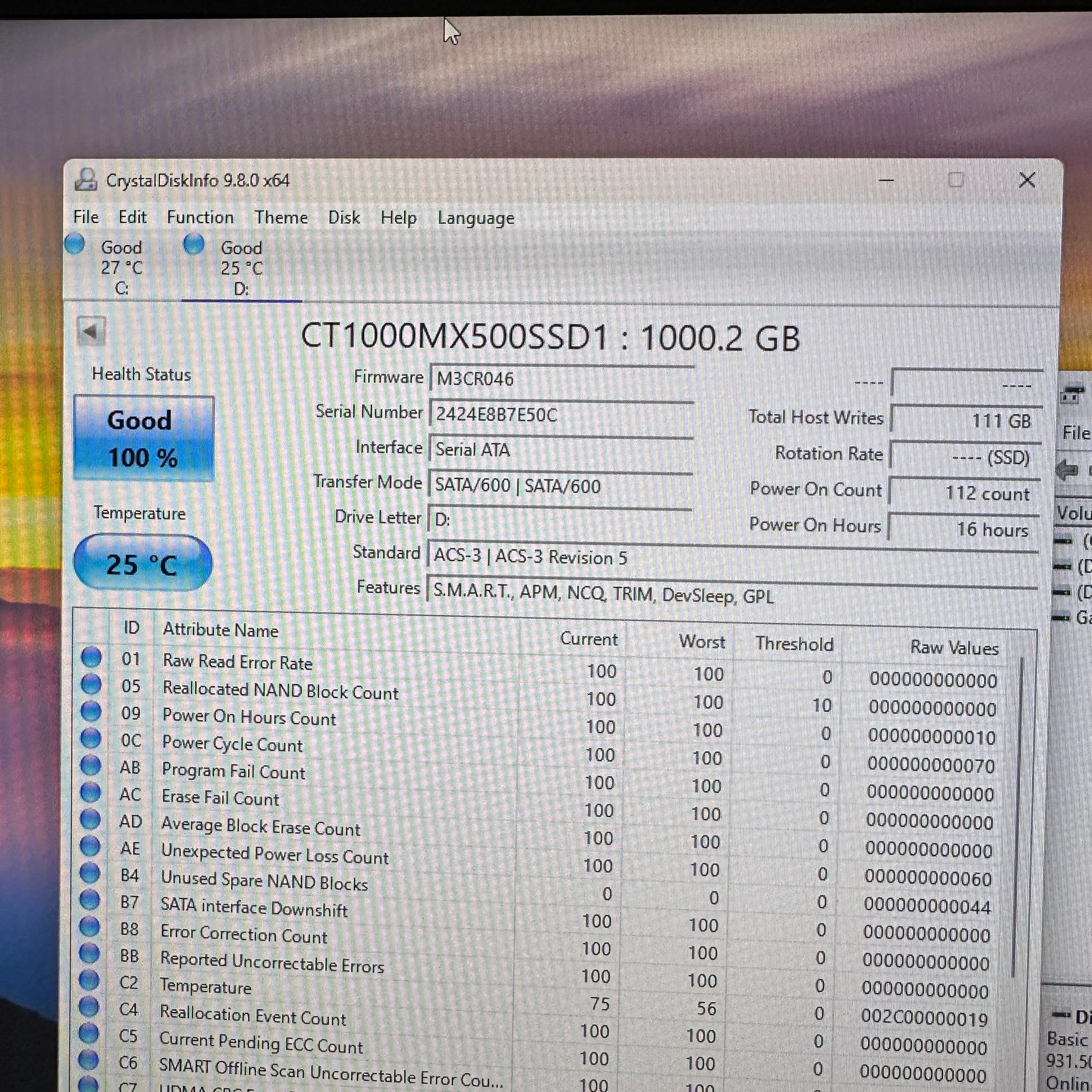Click the status dot for Average Block Erase Count
The height and width of the screenshot is (1092, 1092).
(x=91, y=819)
